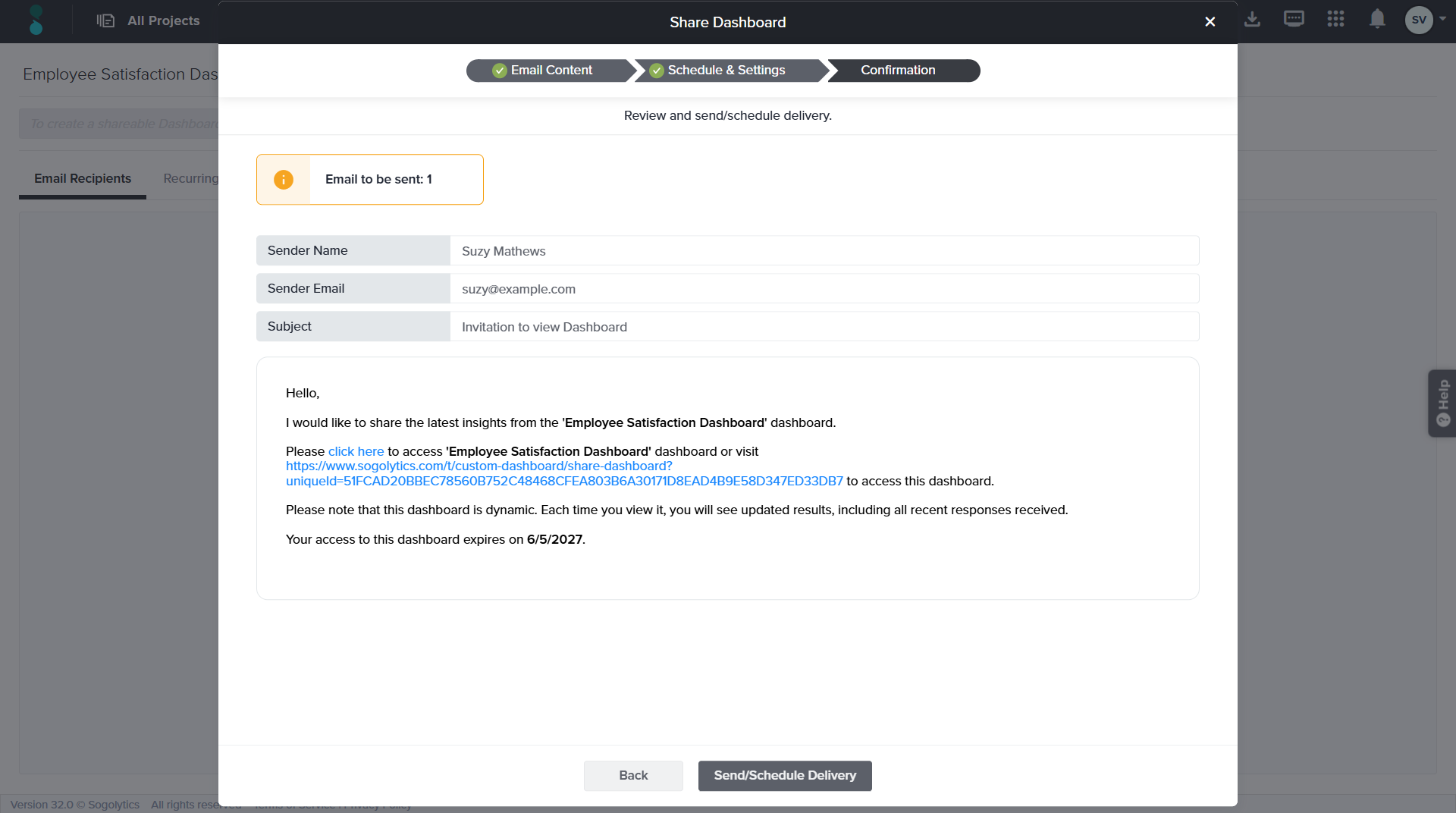The height and width of the screenshot is (813, 1456).
Task: Go to the Email Content step
Action: (x=551, y=71)
